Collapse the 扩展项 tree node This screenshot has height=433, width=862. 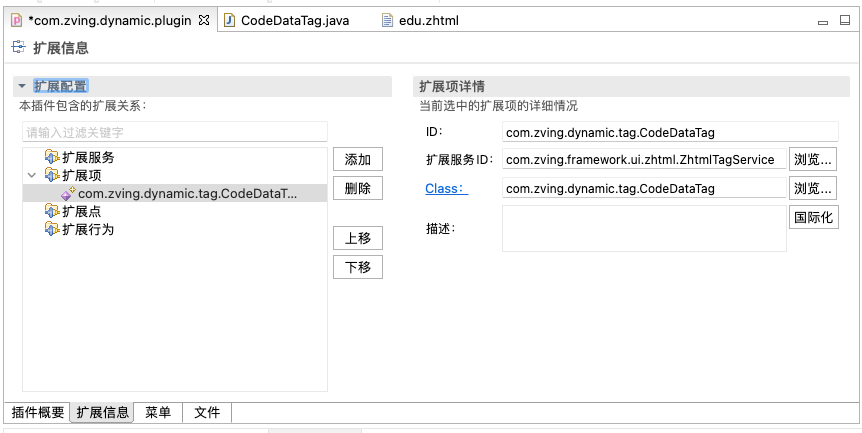(31, 175)
